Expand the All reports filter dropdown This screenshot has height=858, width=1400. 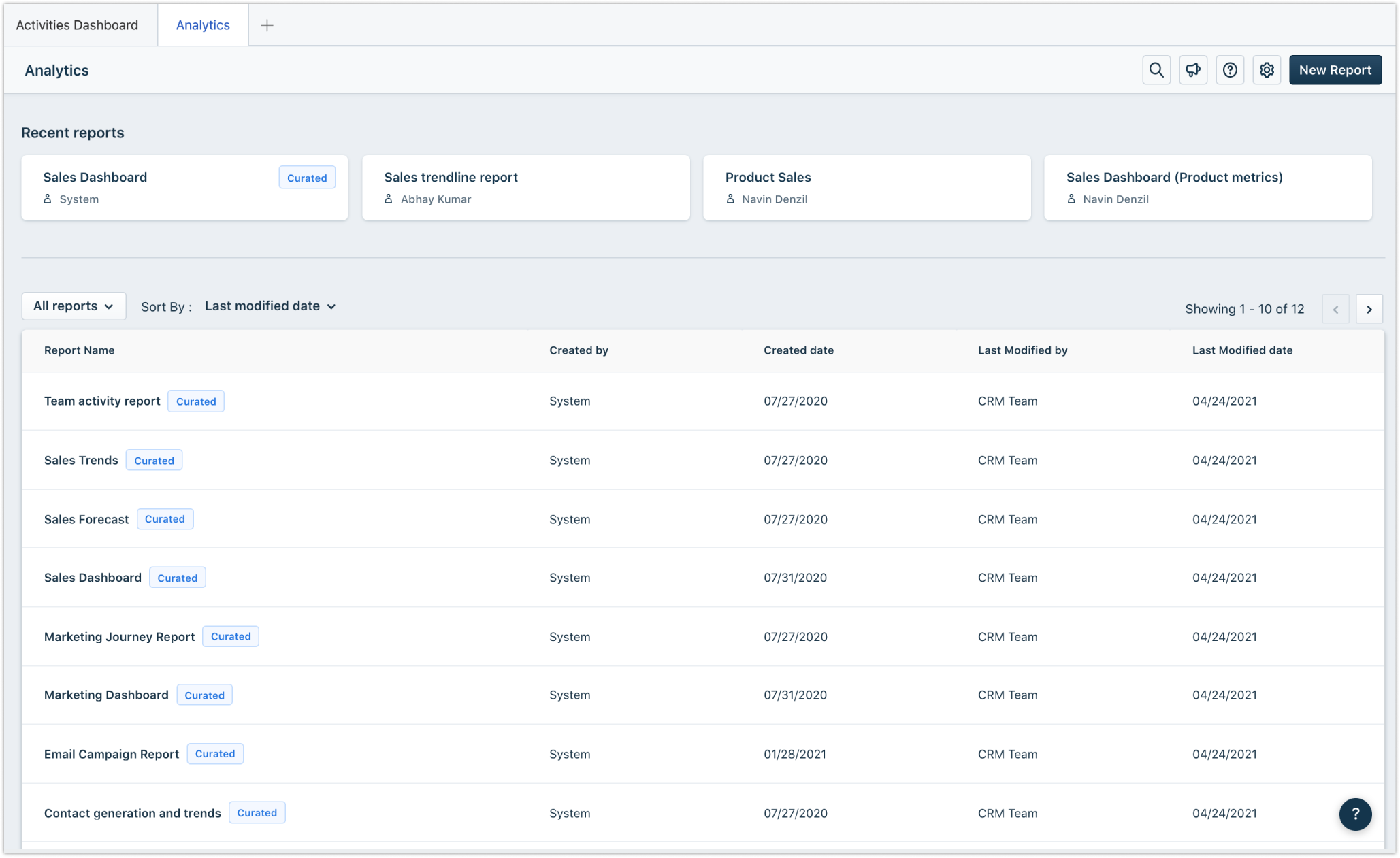point(74,306)
